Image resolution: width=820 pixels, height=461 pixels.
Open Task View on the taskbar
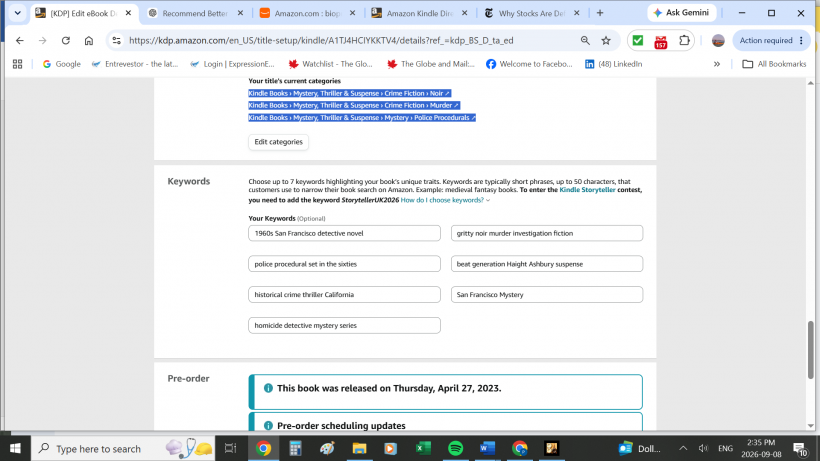tap(230, 448)
